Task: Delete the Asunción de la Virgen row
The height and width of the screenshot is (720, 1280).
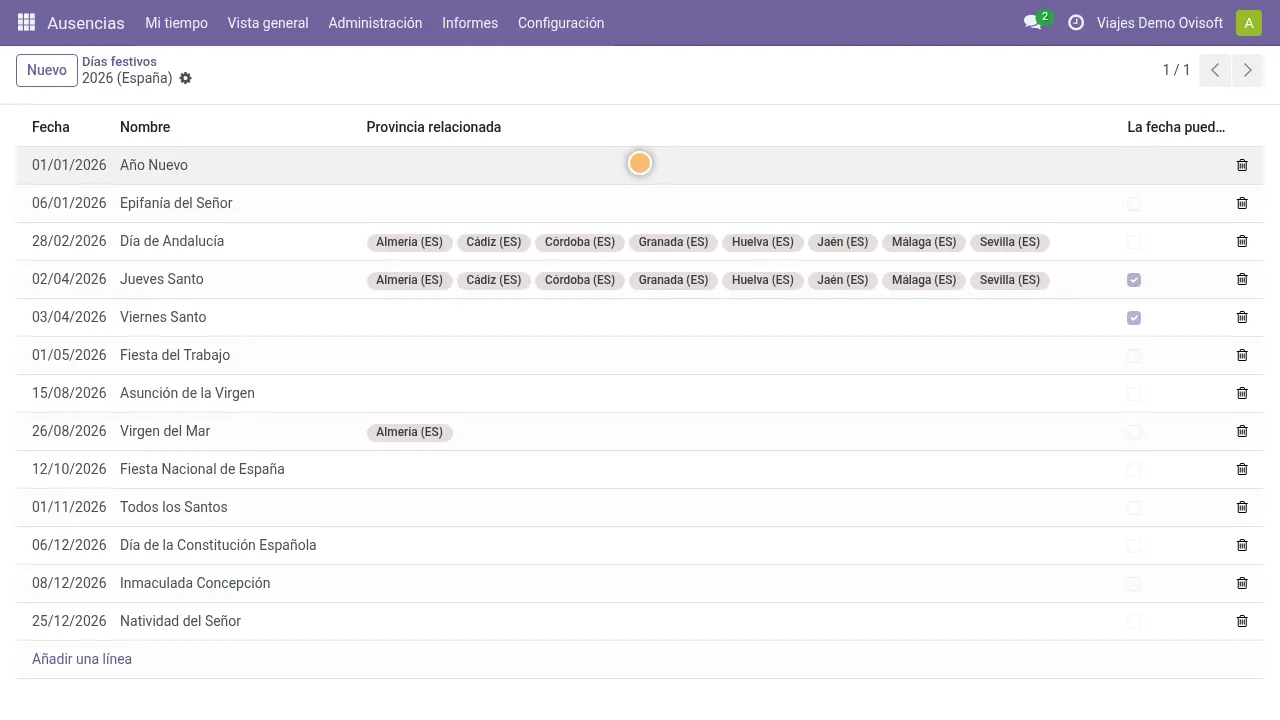Action: pyautogui.click(x=1242, y=393)
